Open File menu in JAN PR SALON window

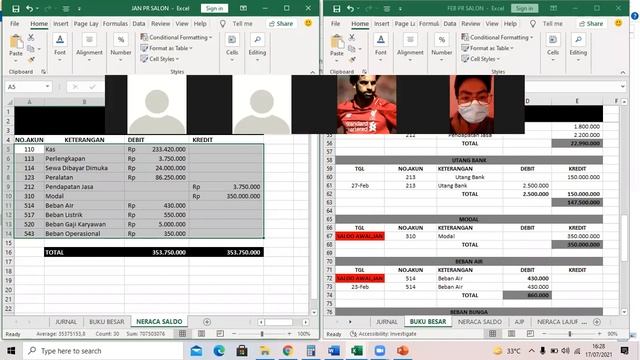click(x=15, y=24)
